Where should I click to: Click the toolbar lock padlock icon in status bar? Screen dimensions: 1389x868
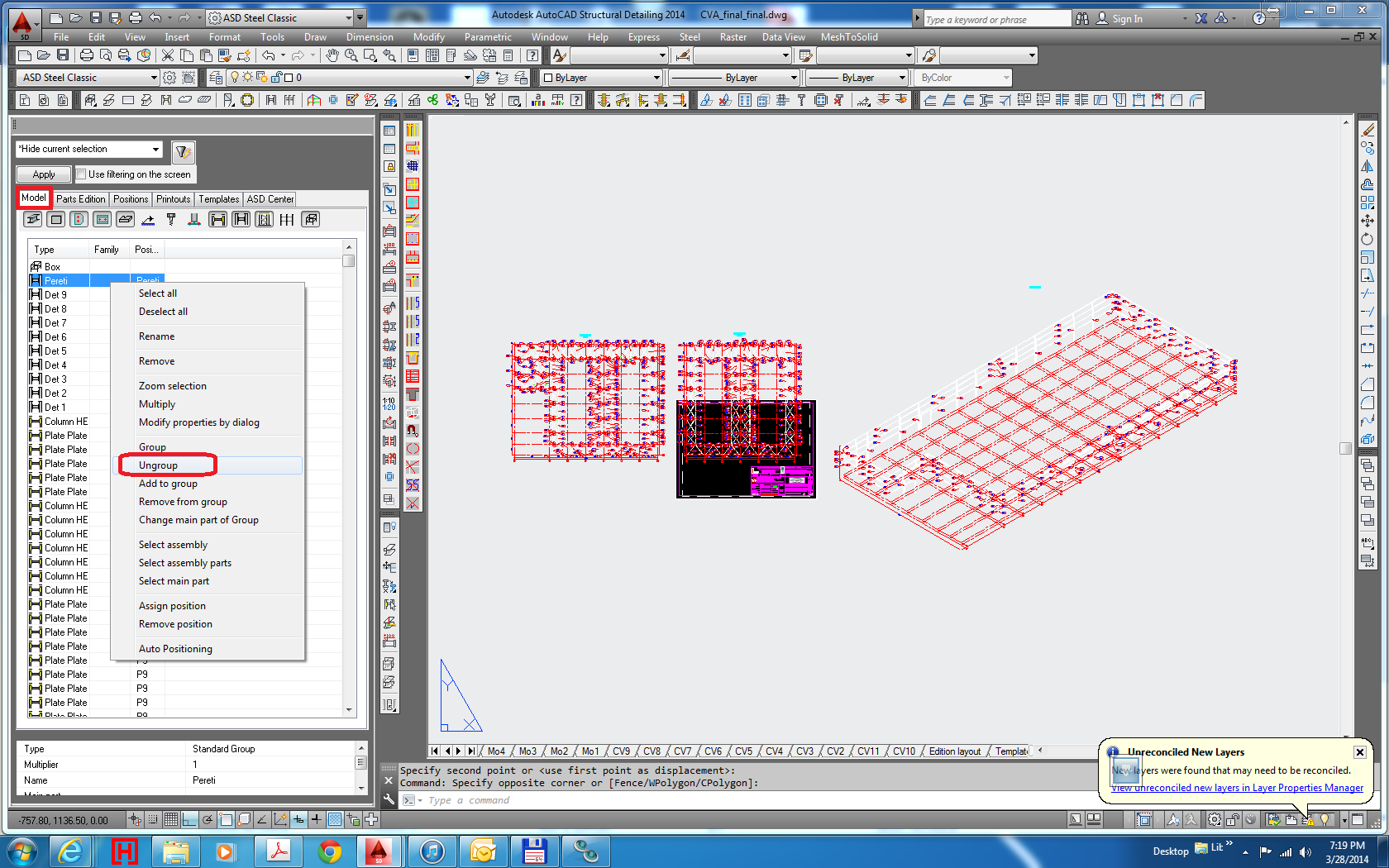coord(1232,819)
